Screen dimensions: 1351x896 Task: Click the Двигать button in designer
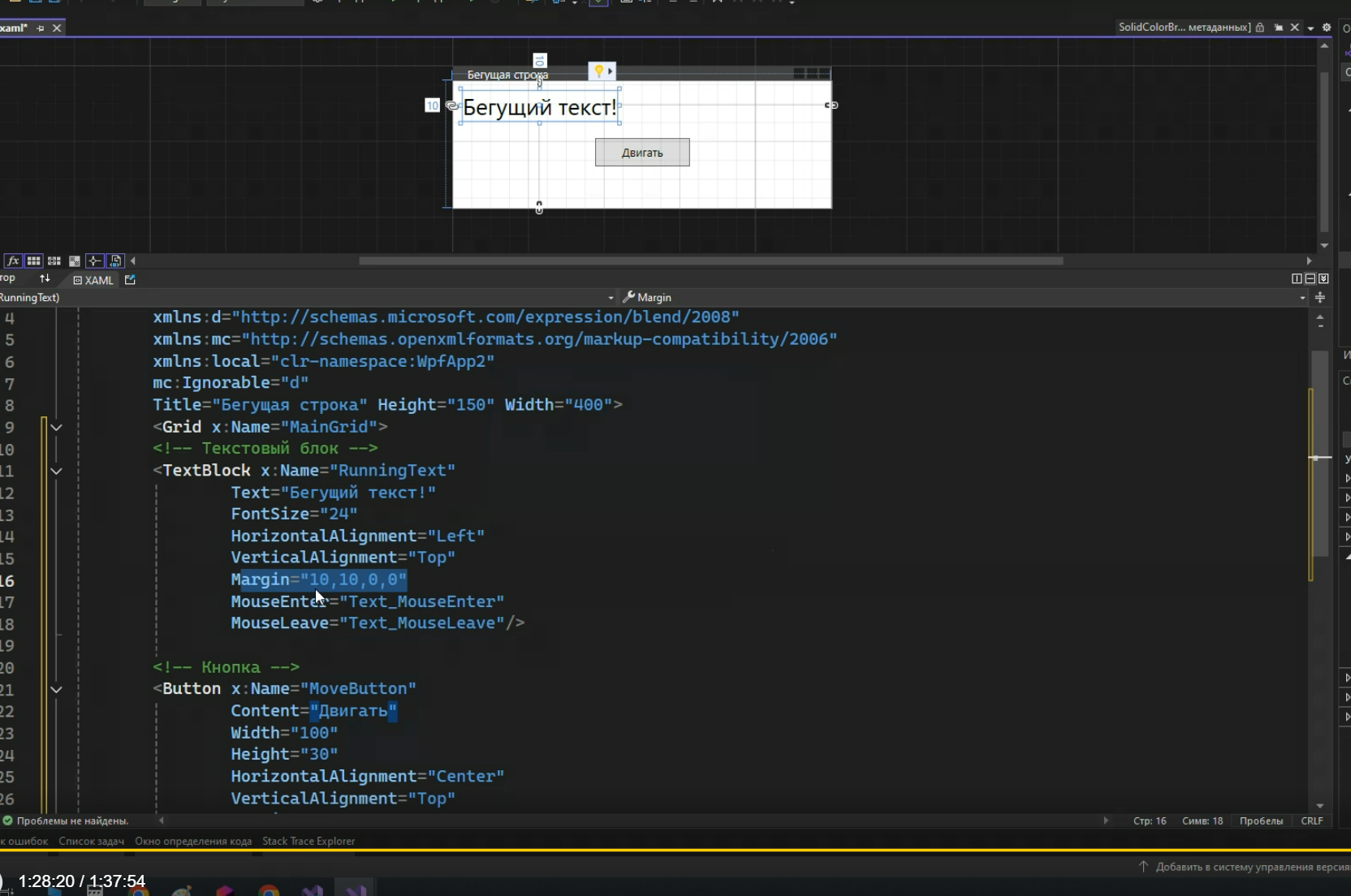642,153
